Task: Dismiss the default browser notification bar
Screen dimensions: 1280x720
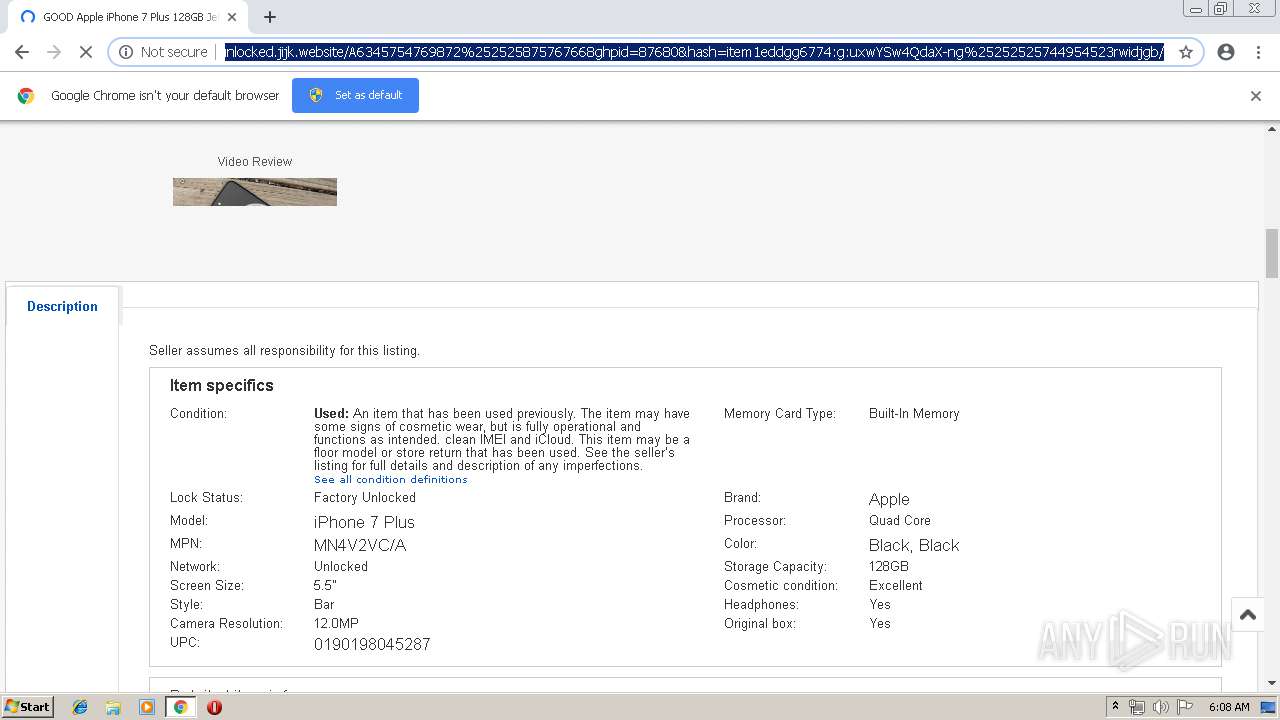Action: 1256,96
